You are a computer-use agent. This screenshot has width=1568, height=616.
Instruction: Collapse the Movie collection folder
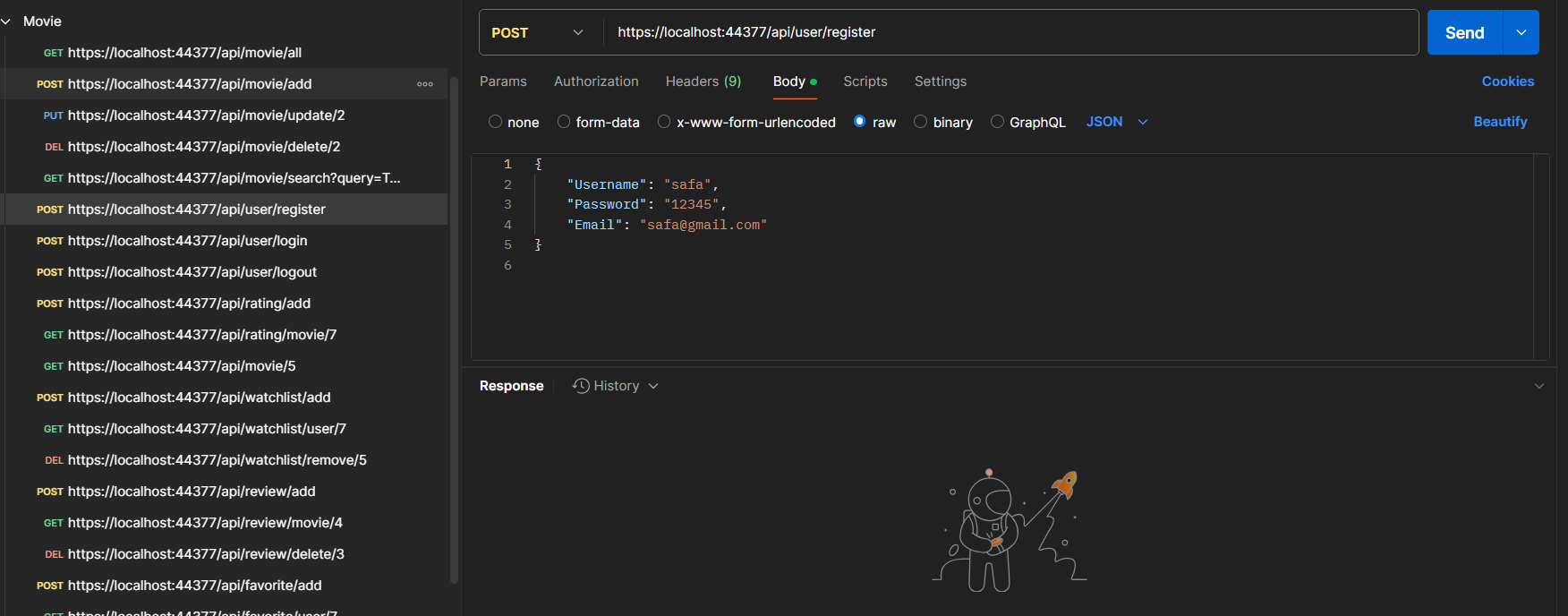[x=7, y=21]
